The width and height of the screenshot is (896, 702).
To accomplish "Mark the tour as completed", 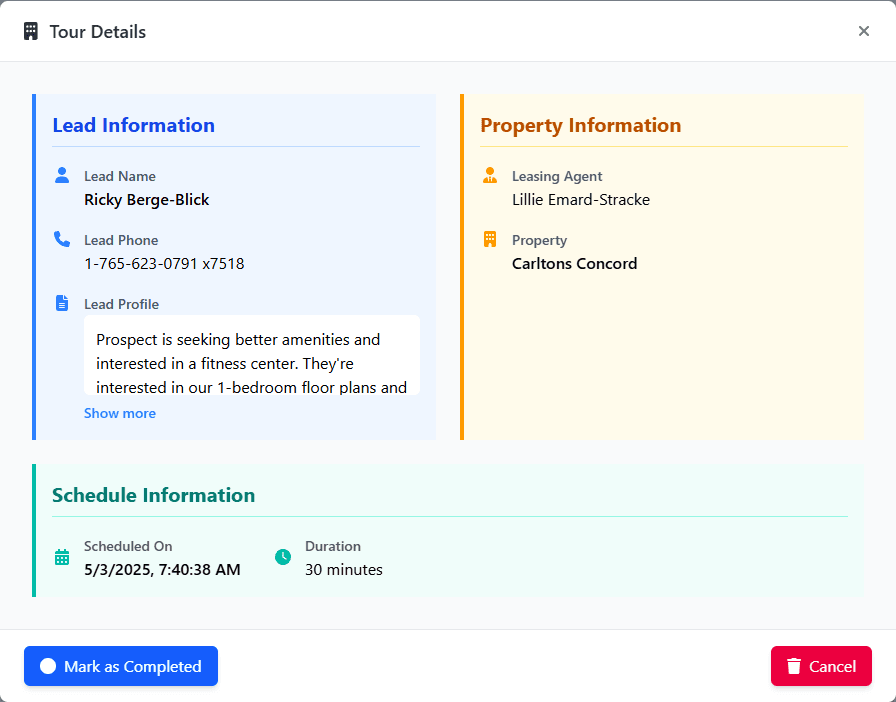I will [120, 666].
